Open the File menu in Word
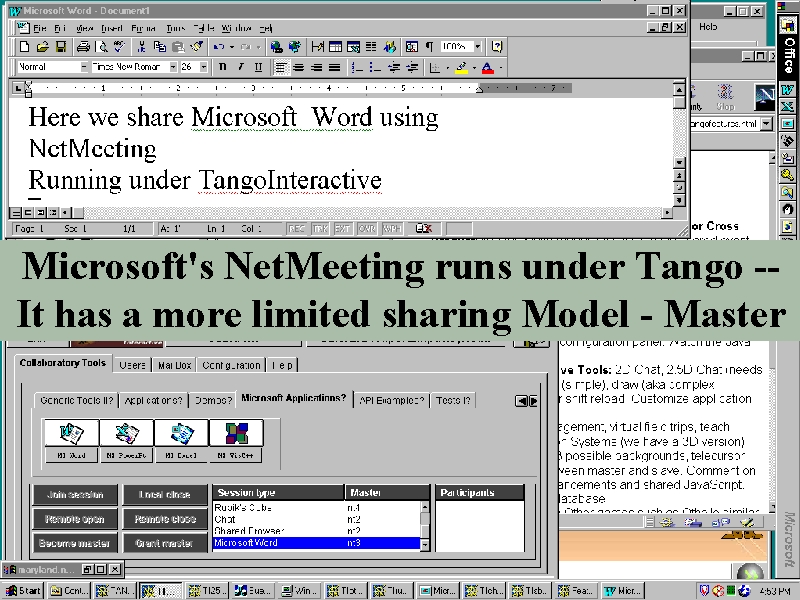 [x=40, y=29]
